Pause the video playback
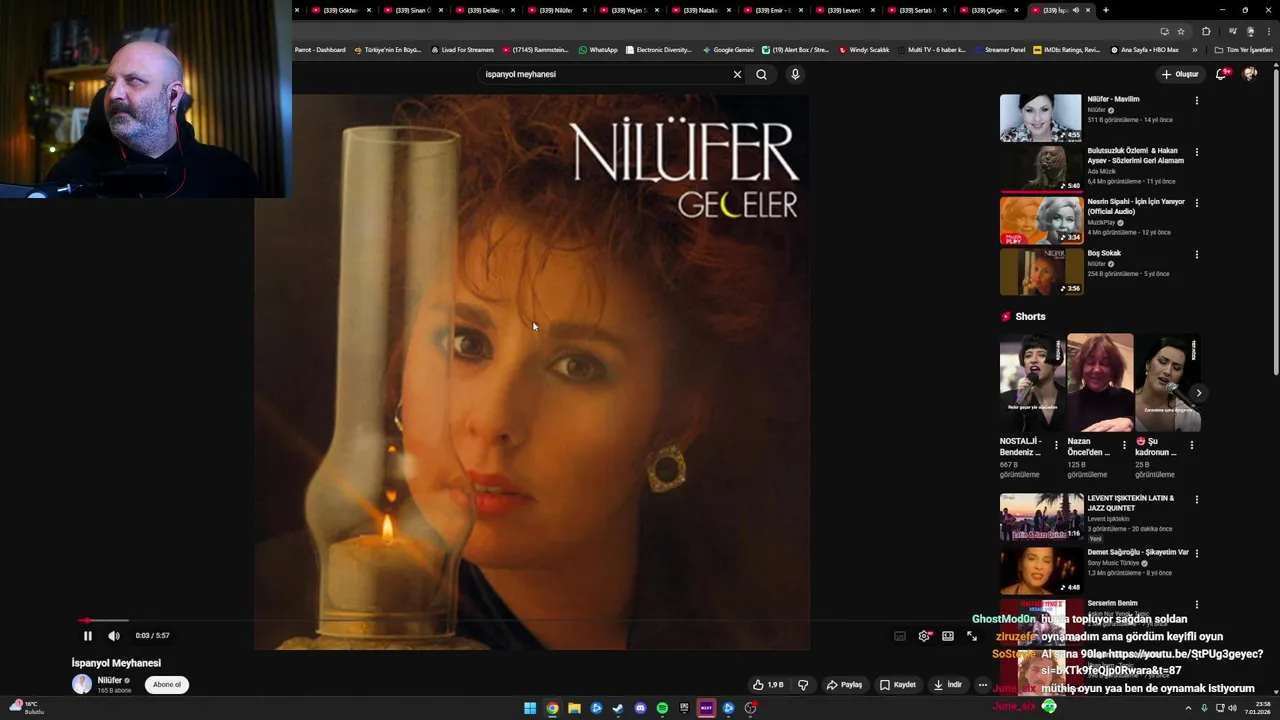The width and height of the screenshot is (1280, 720). point(87,636)
